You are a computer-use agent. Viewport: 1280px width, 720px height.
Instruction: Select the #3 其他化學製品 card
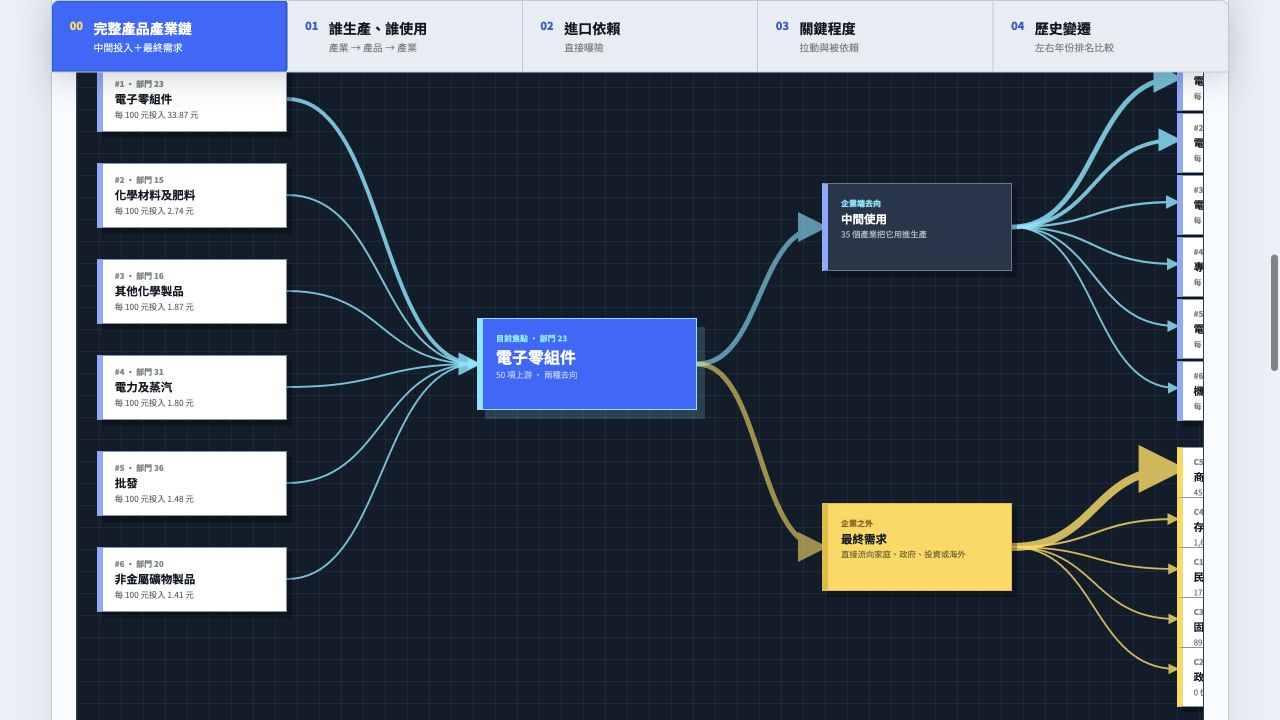tap(192, 291)
